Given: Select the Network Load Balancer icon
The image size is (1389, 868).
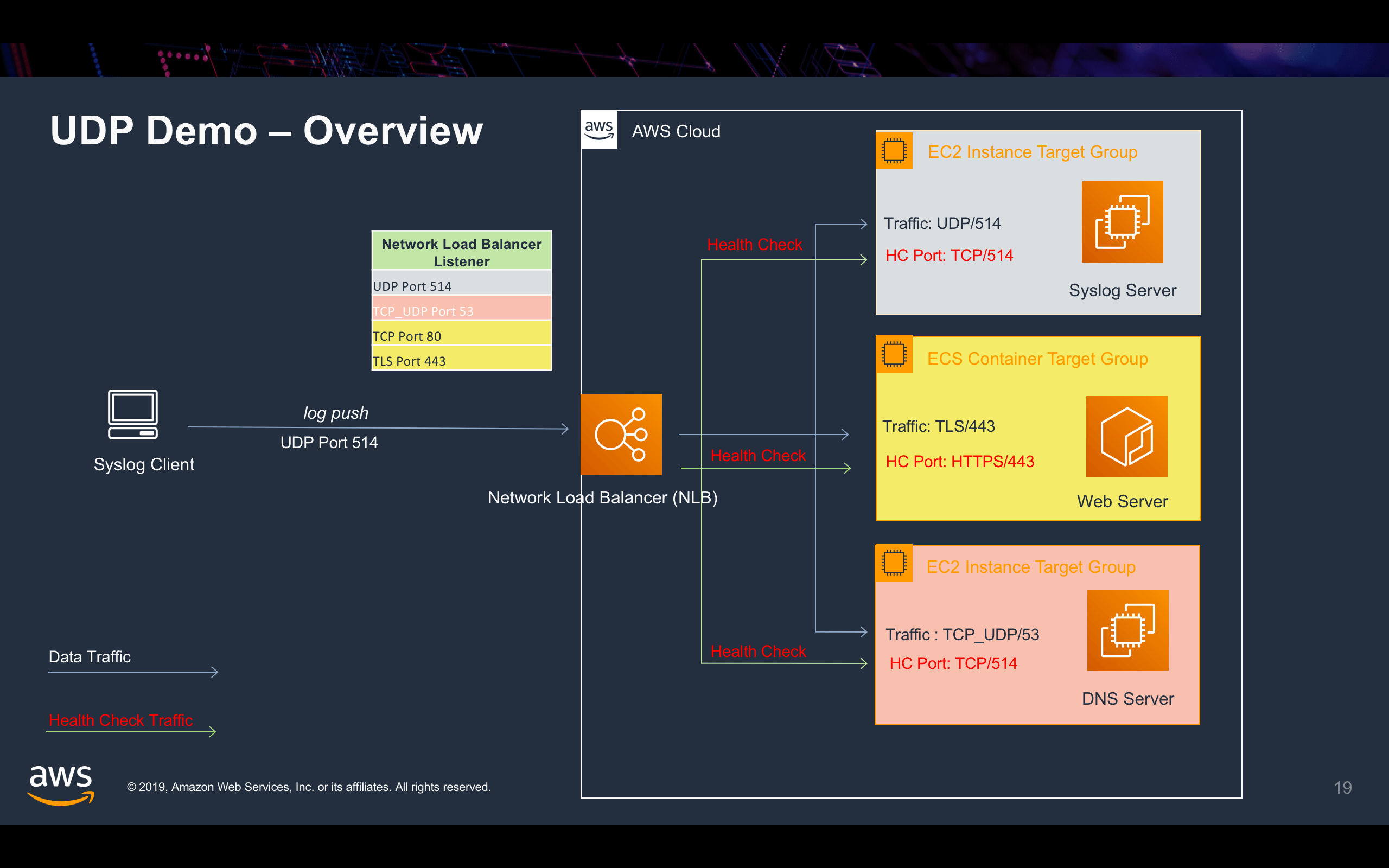Looking at the screenshot, I should click(x=621, y=435).
